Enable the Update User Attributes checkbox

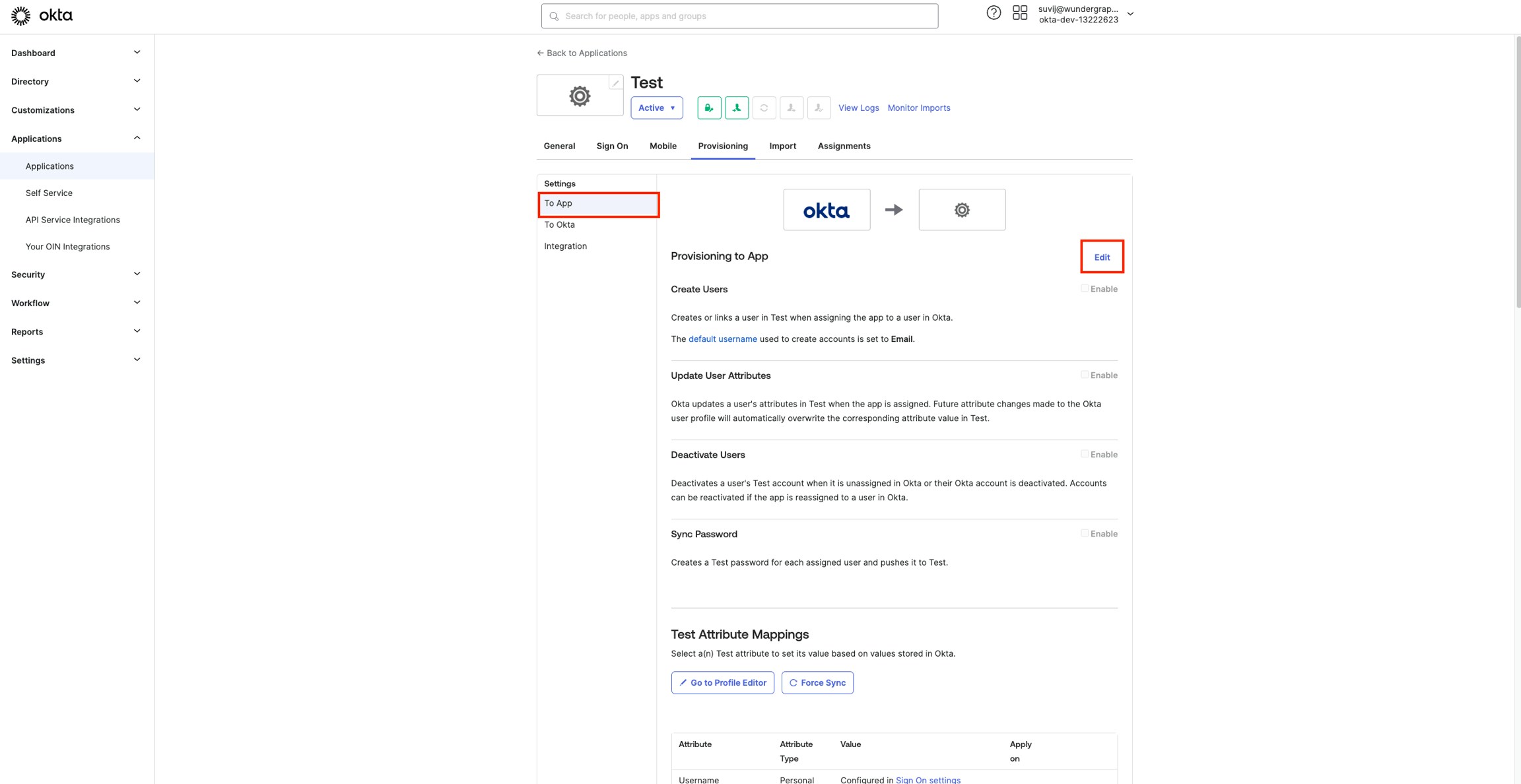tap(1083, 374)
